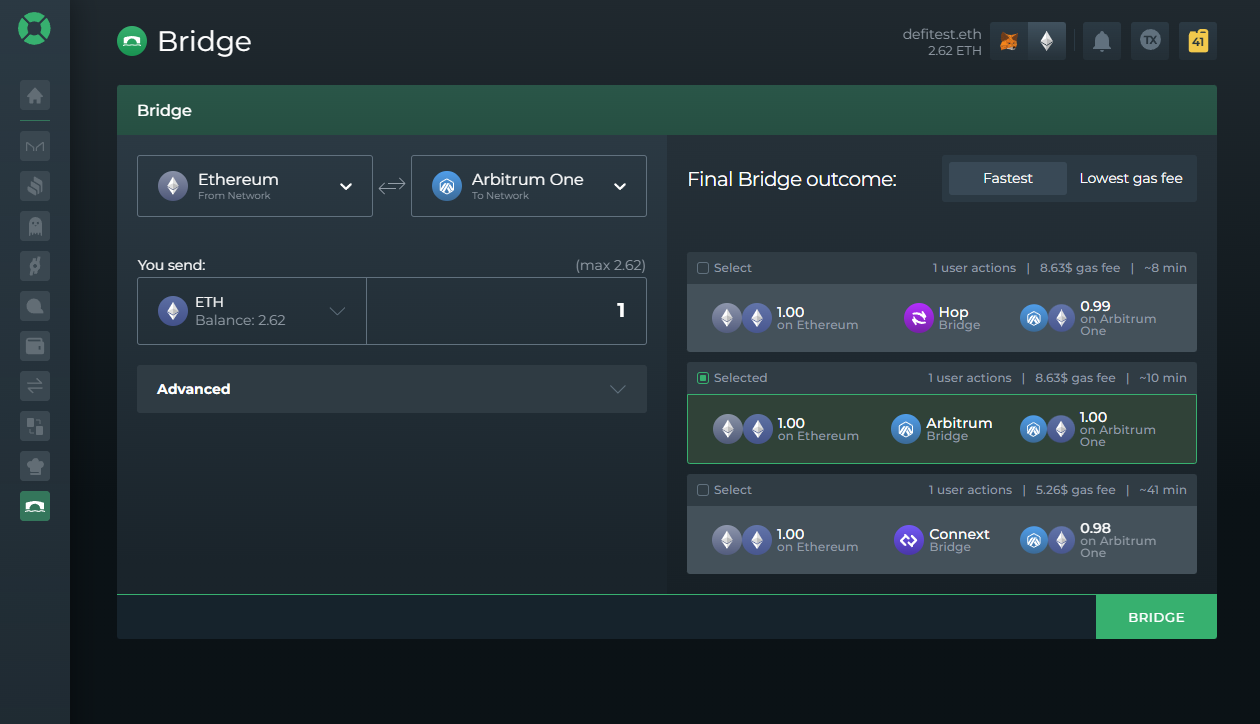Screen dimensions: 1260x724
Task: Open the ETH token selector dropdown
Action: point(251,310)
